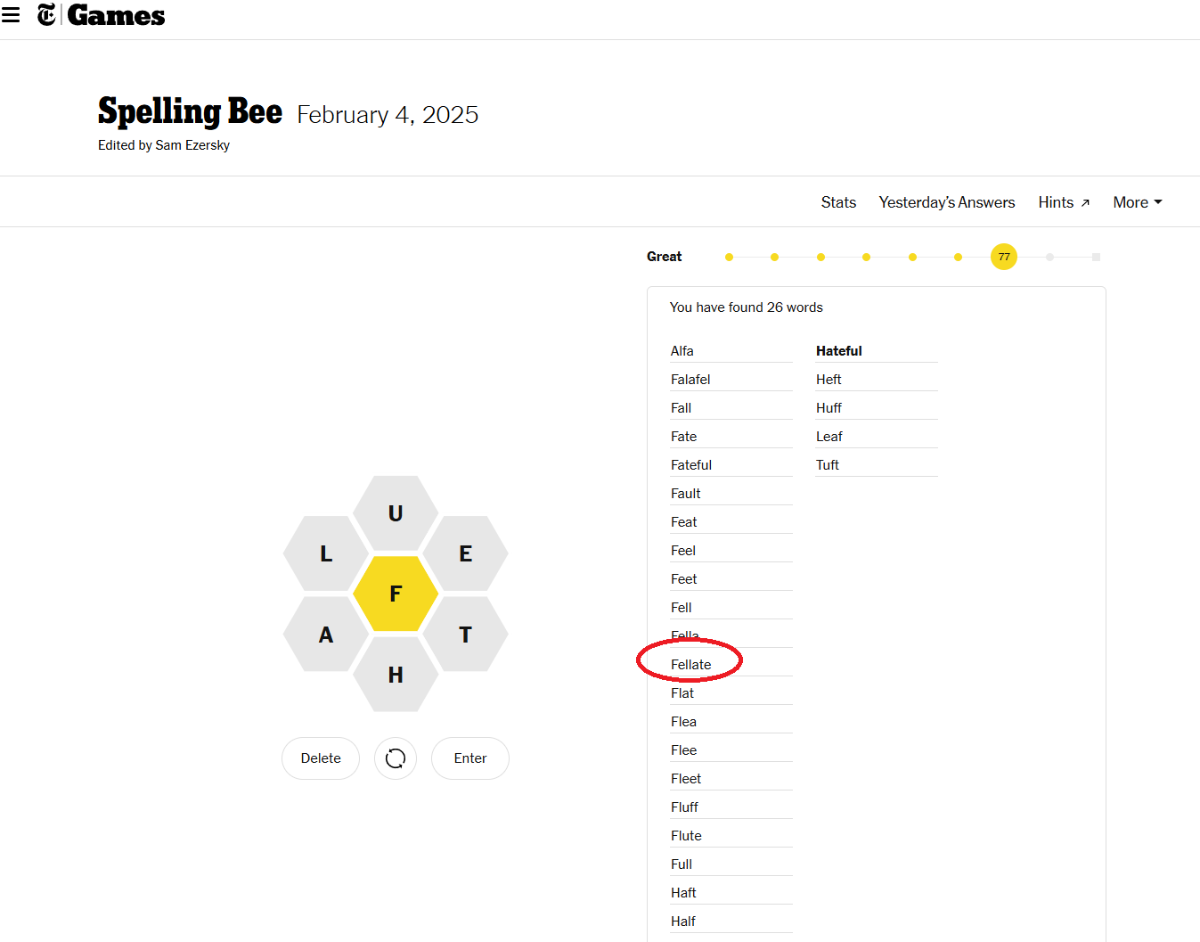Click the word Fate in list
Image resolution: width=1200 pixels, height=942 pixels.
coord(684,437)
